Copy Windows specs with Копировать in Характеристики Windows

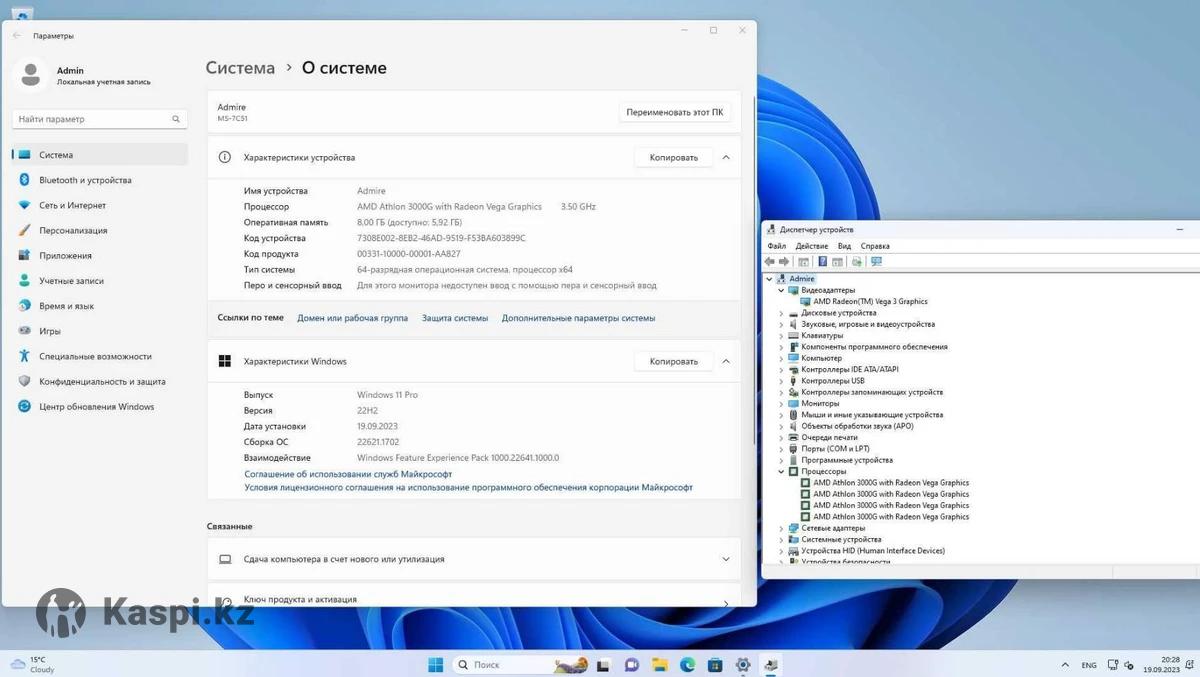click(674, 361)
